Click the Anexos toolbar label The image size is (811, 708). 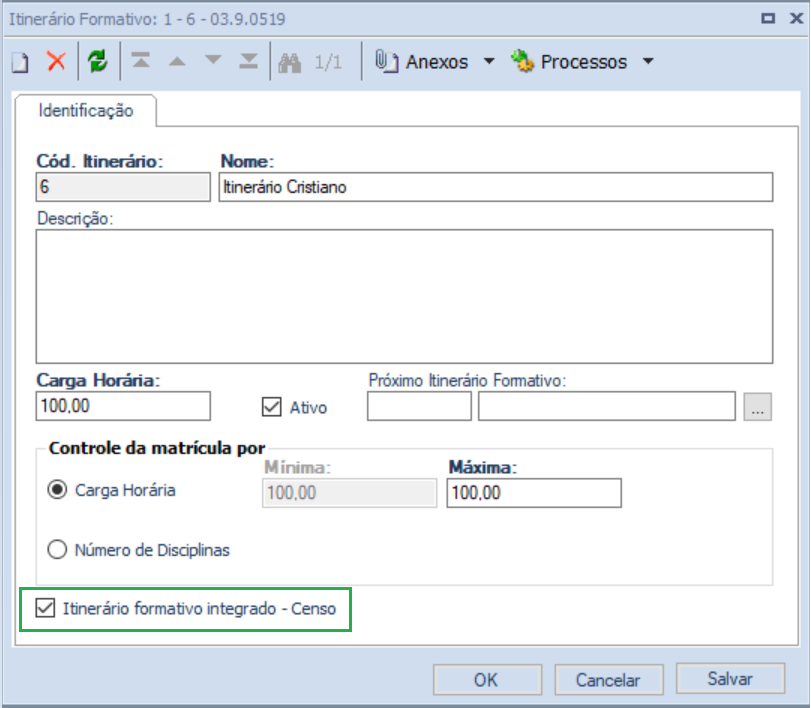(x=437, y=62)
